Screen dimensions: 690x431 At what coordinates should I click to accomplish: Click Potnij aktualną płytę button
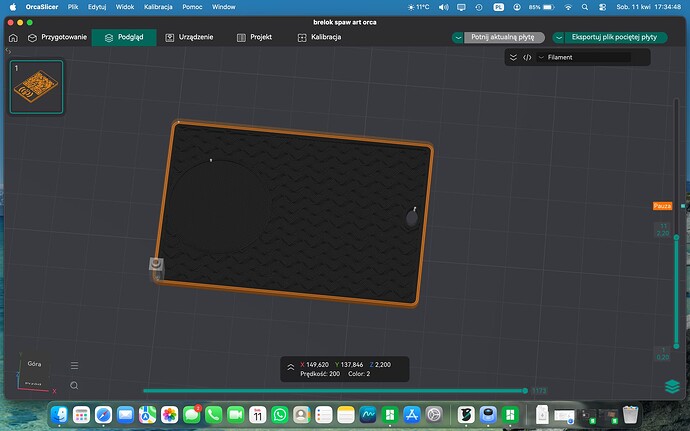tap(504, 37)
